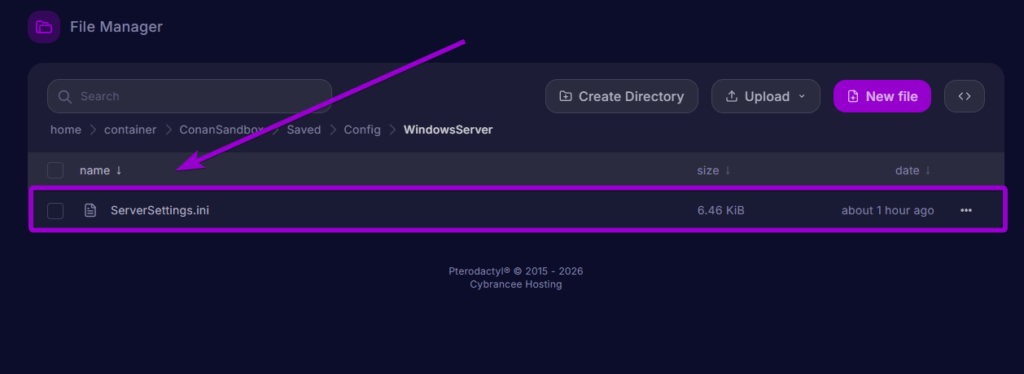The width and height of the screenshot is (1024, 374).
Task: Sort files by size column
Action: pyautogui.click(x=713, y=170)
